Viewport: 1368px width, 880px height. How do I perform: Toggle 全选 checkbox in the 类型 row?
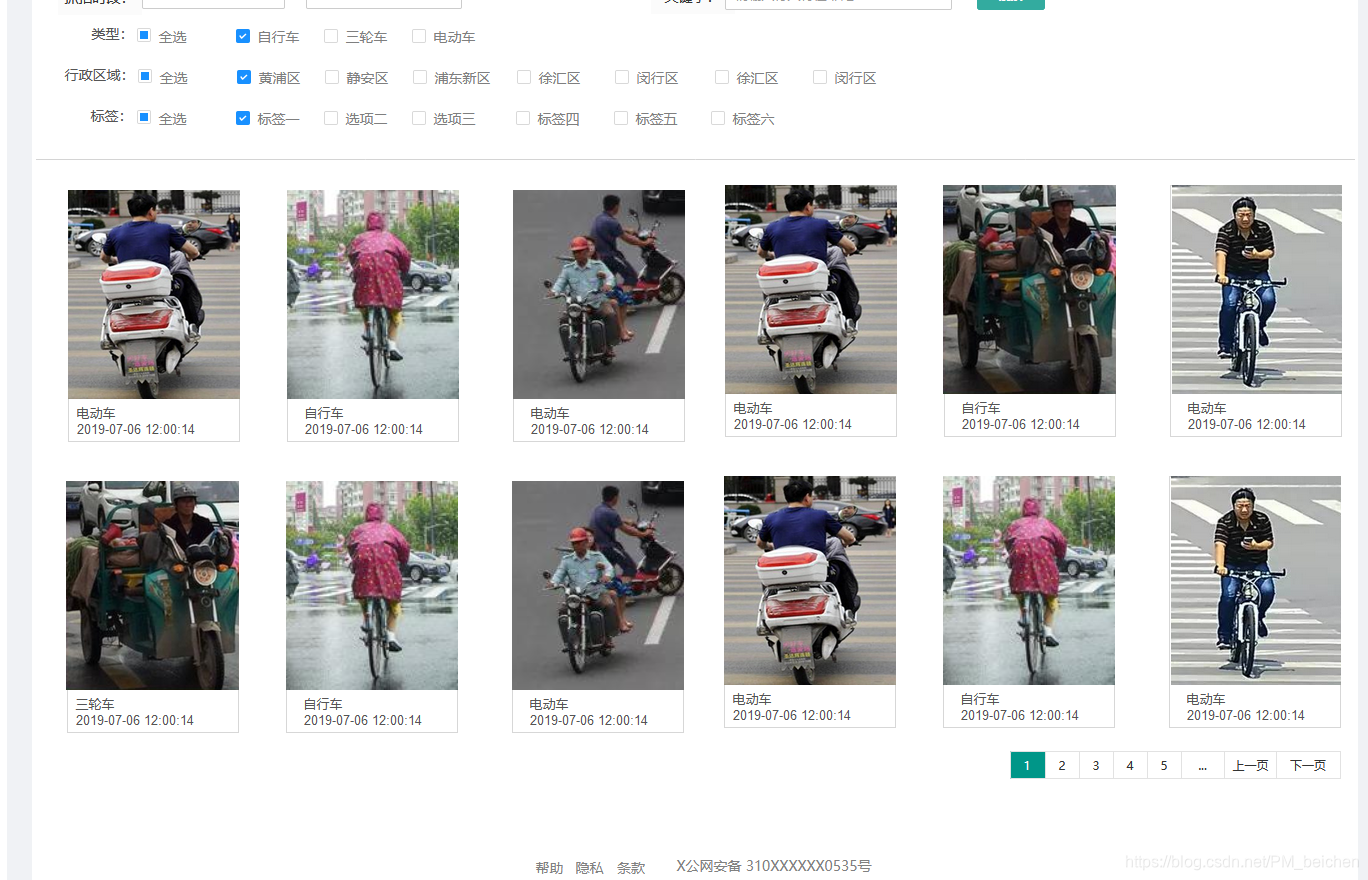point(144,36)
